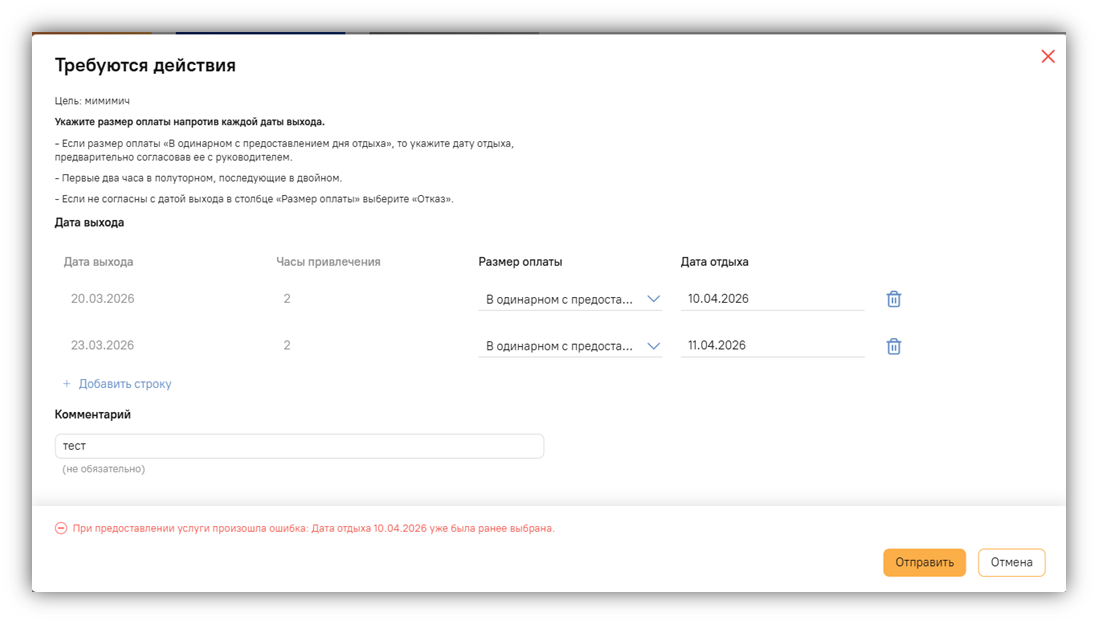Viewport: 1098px width, 624px height.
Task: Click the red error icon beside the error message
Action: tap(61, 528)
